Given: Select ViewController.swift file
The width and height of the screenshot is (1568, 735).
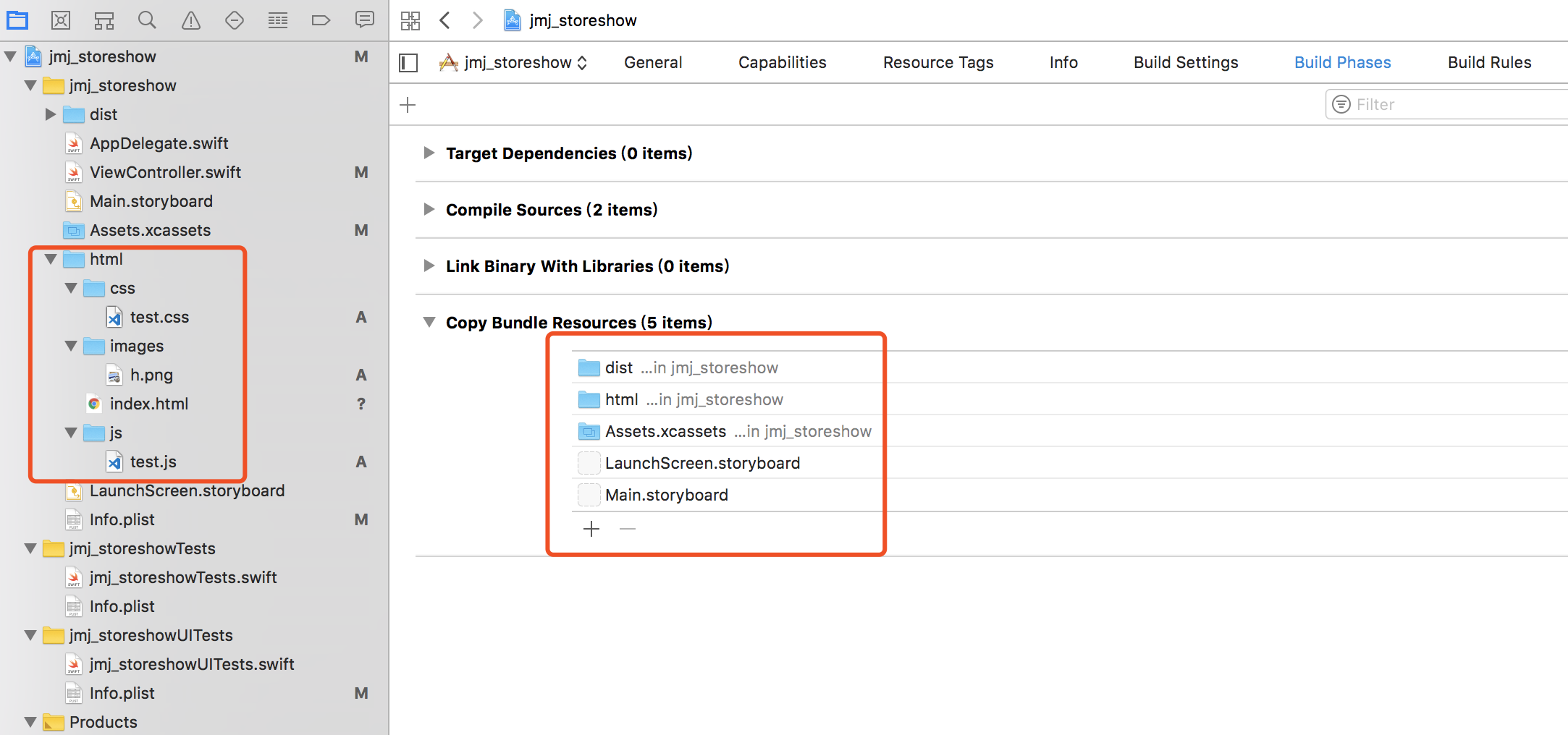Looking at the screenshot, I should pos(165,172).
